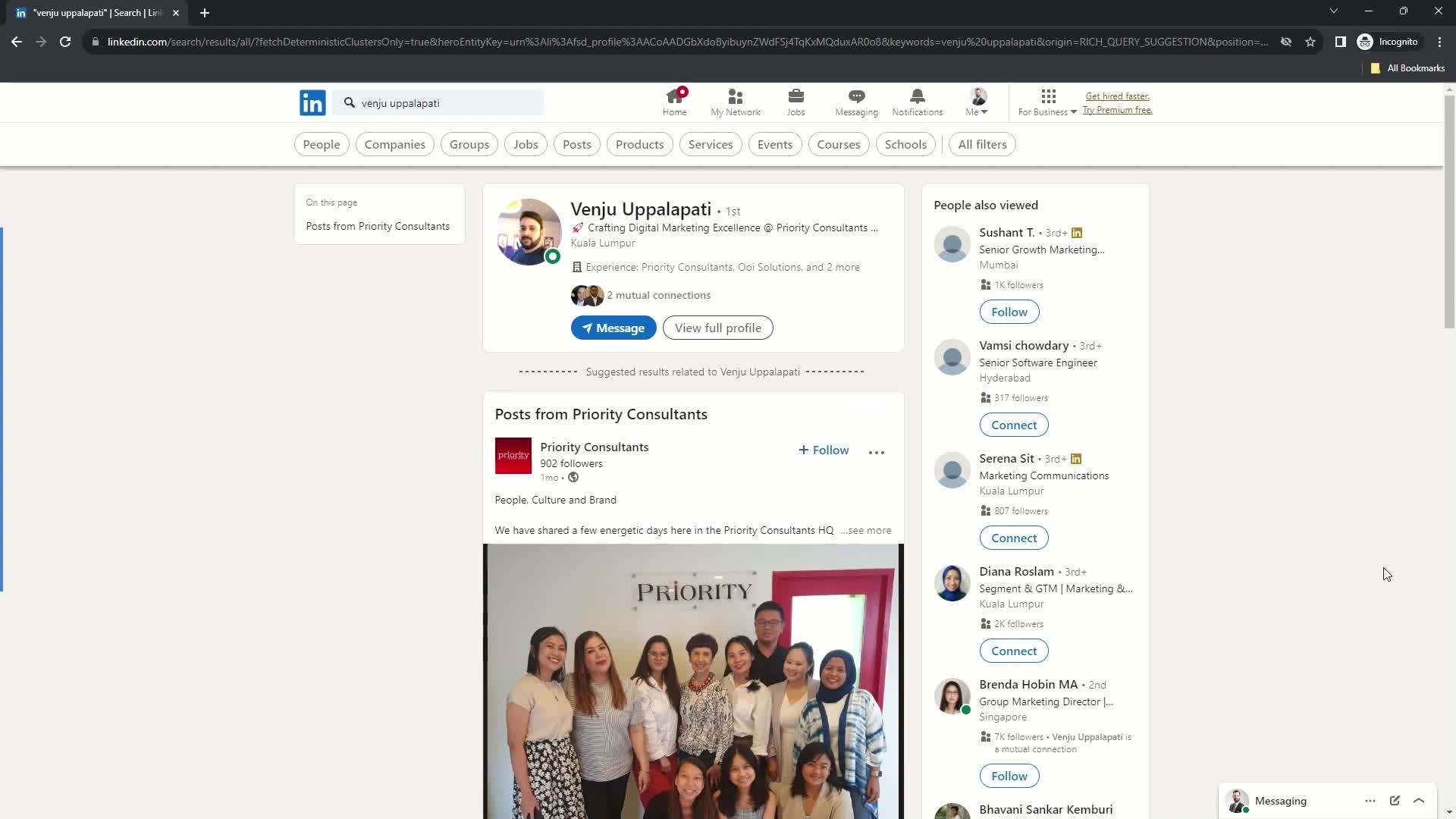This screenshot has height=819, width=1456.
Task: Connect with Vamsi chowdary
Action: (x=1014, y=425)
